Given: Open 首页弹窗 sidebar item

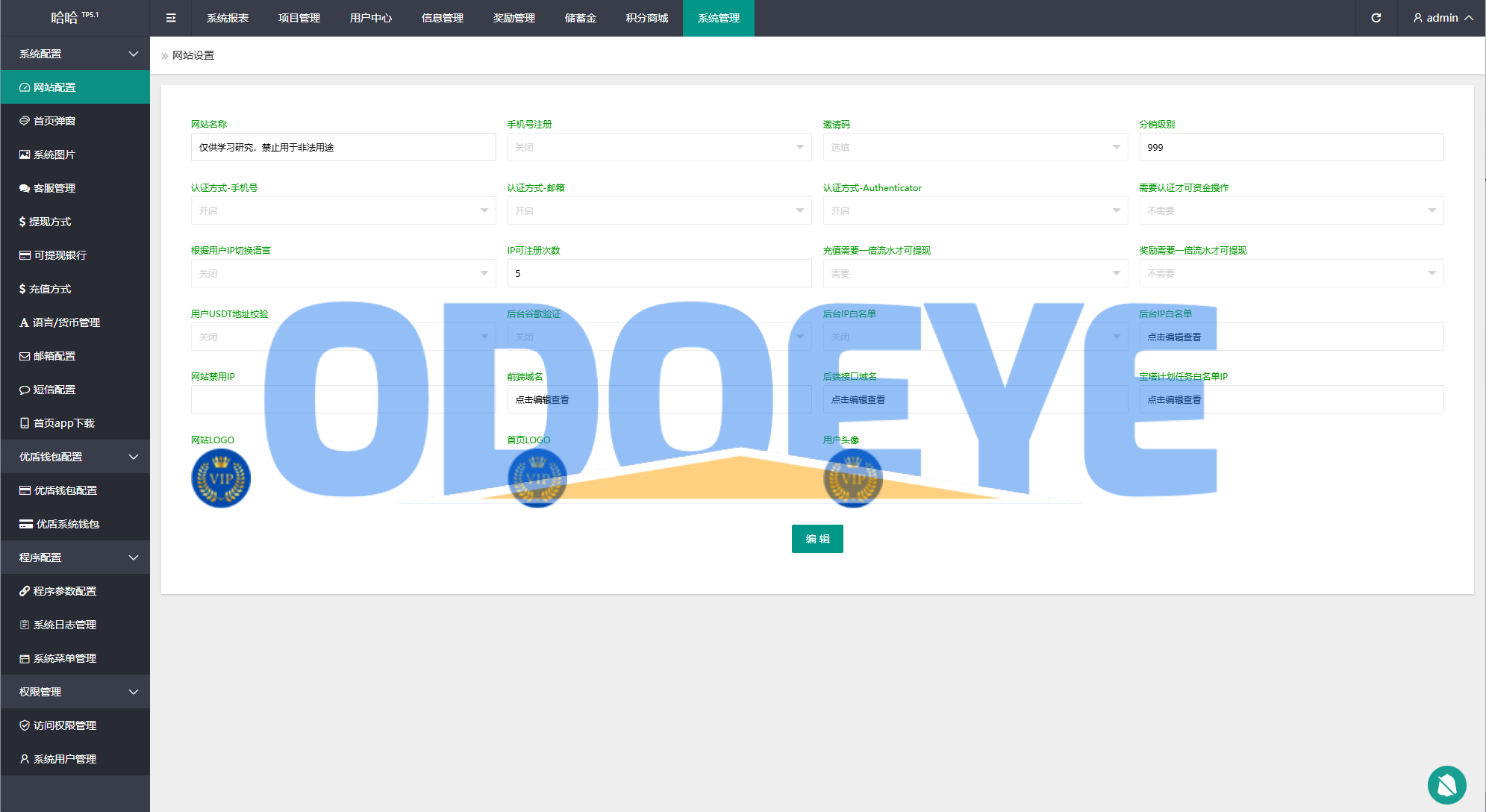Looking at the screenshot, I should tap(54, 121).
